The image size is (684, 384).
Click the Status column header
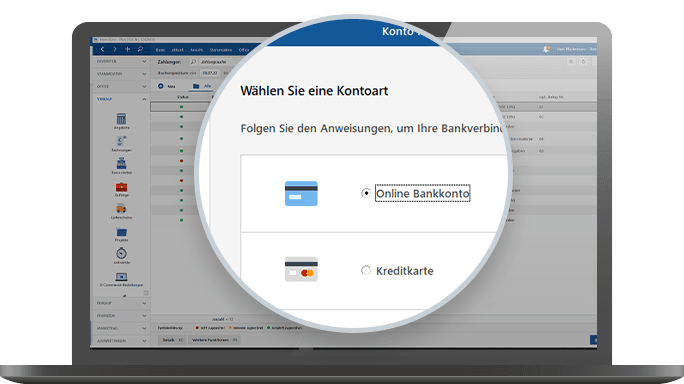pos(182,97)
